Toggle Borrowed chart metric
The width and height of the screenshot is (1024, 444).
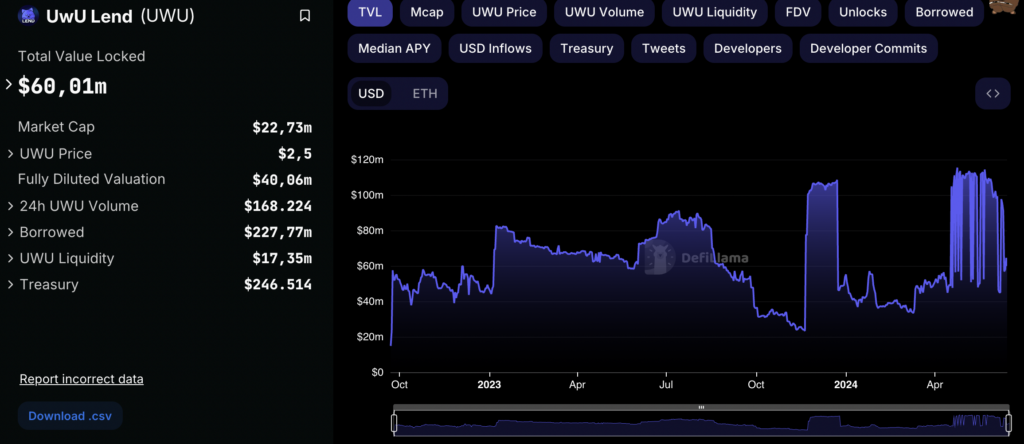[944, 12]
